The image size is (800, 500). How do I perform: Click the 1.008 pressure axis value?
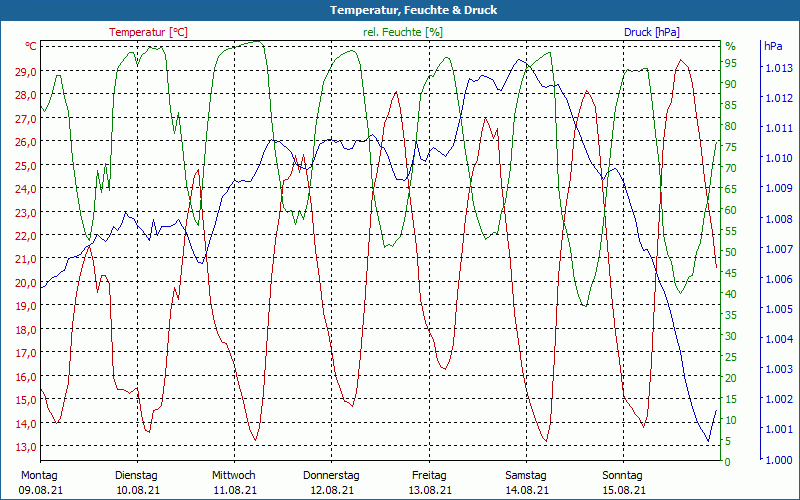click(779, 219)
